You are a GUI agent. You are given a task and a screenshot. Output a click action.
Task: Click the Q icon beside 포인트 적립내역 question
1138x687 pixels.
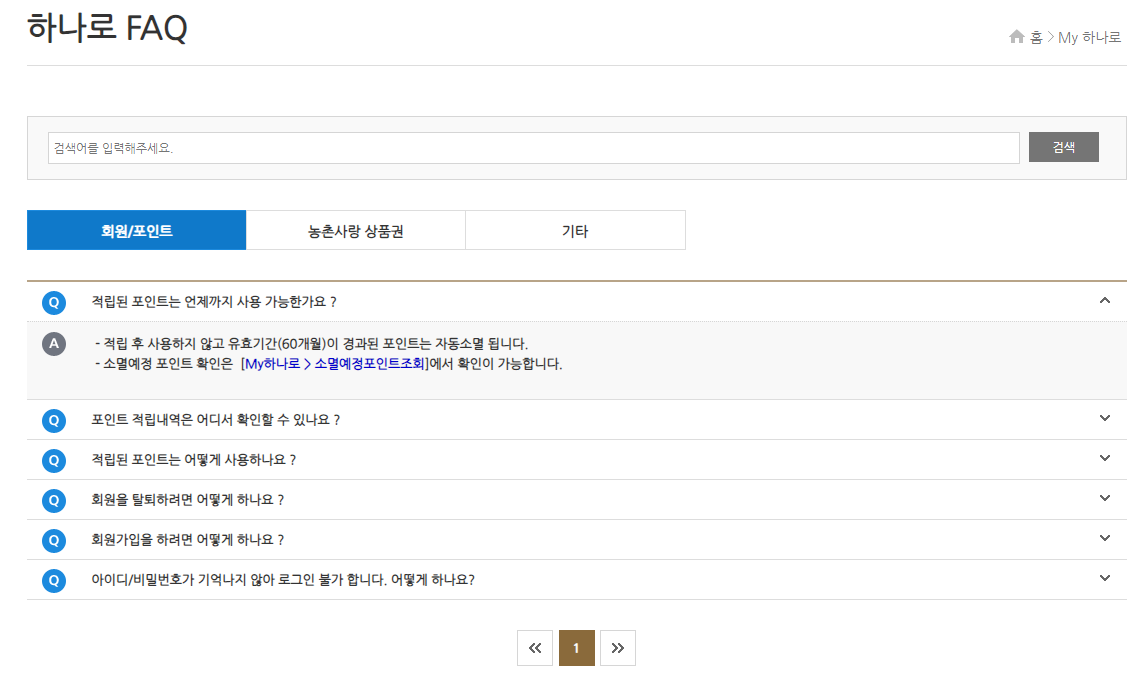[54, 419]
